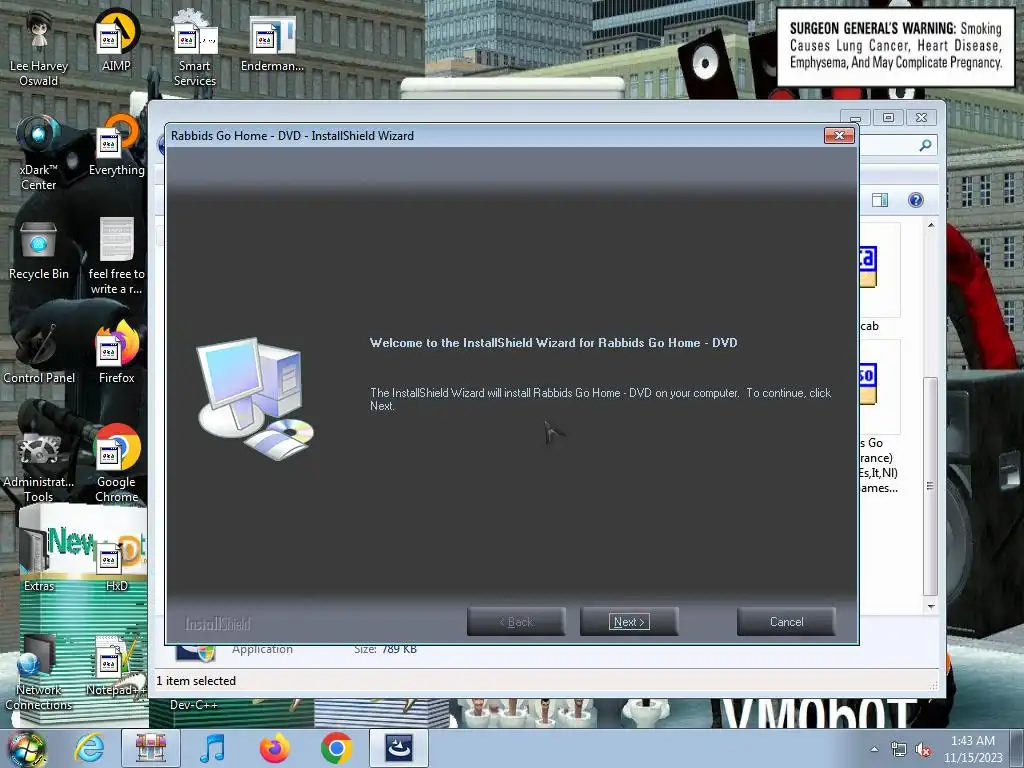The width and height of the screenshot is (1024, 768).
Task: Open Enderman desktop shortcut
Action: tap(272, 42)
